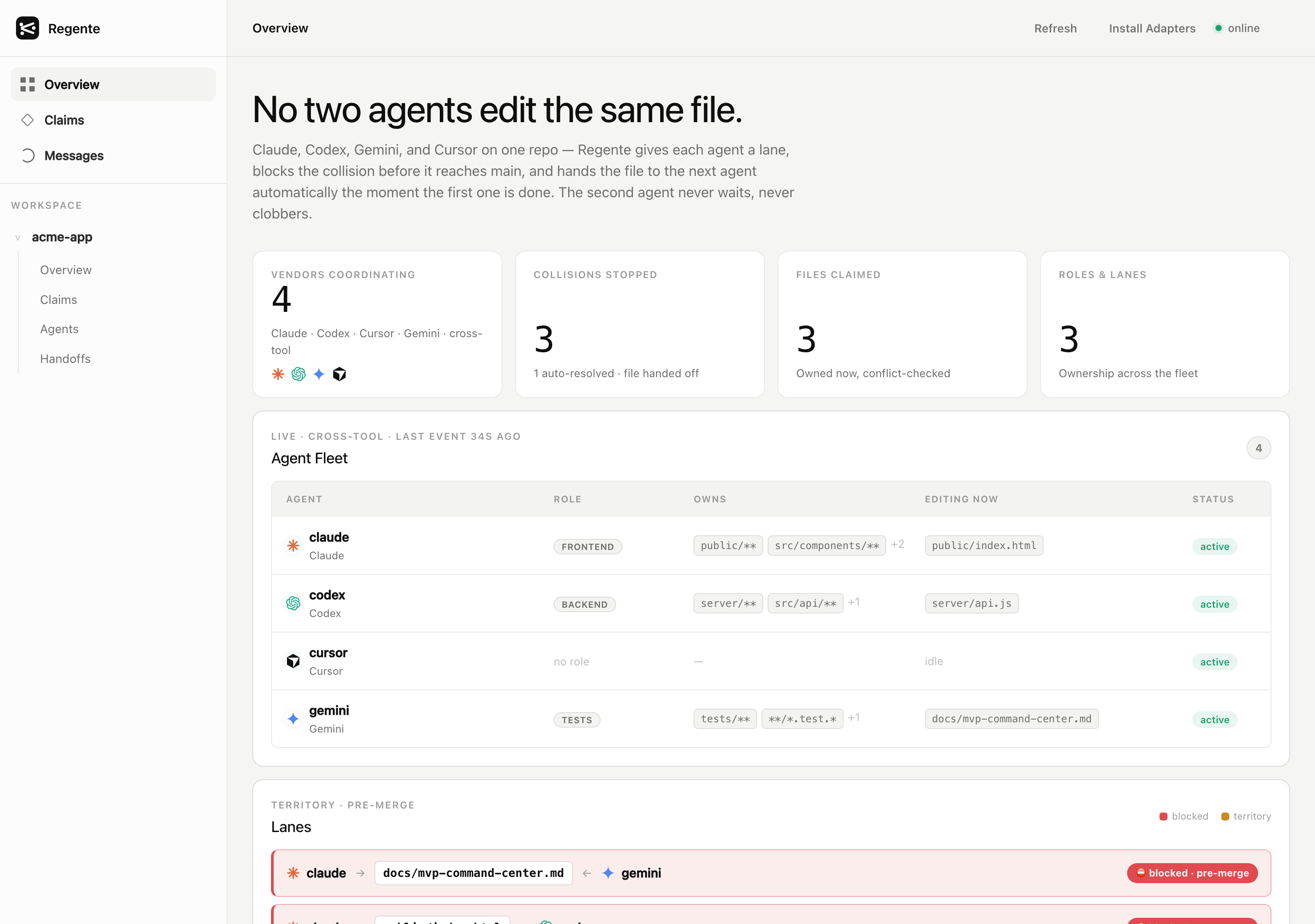Click the amber territory legend dot
1315x924 pixels.
1225,816
